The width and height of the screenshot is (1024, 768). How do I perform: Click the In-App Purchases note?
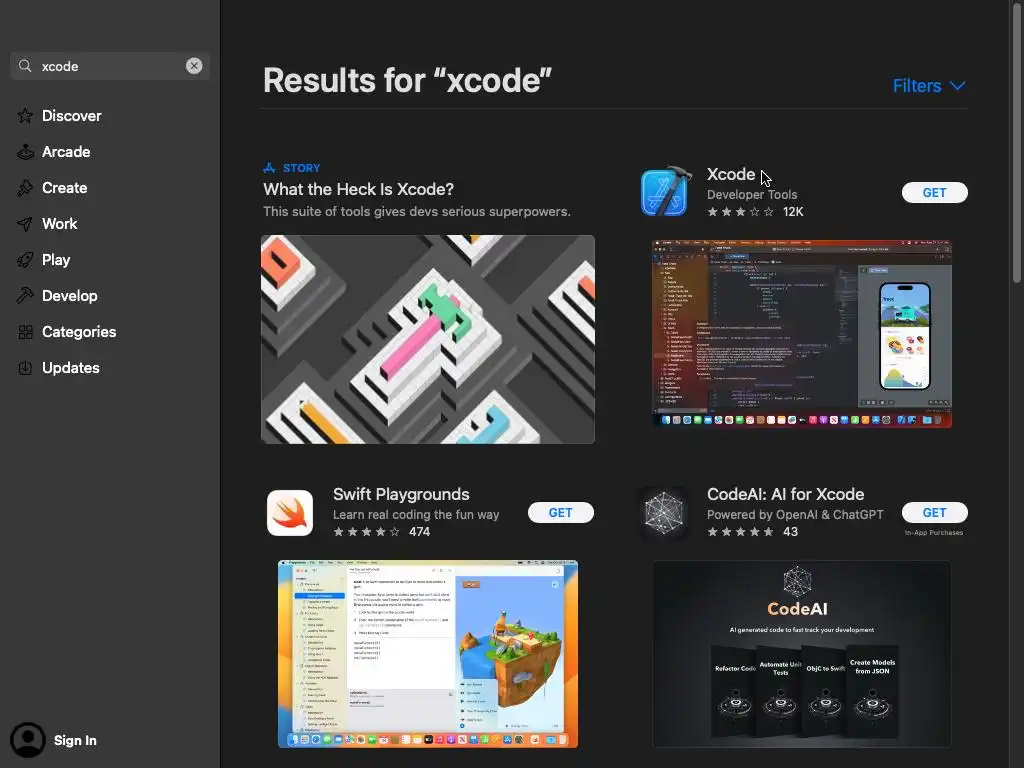click(934, 533)
